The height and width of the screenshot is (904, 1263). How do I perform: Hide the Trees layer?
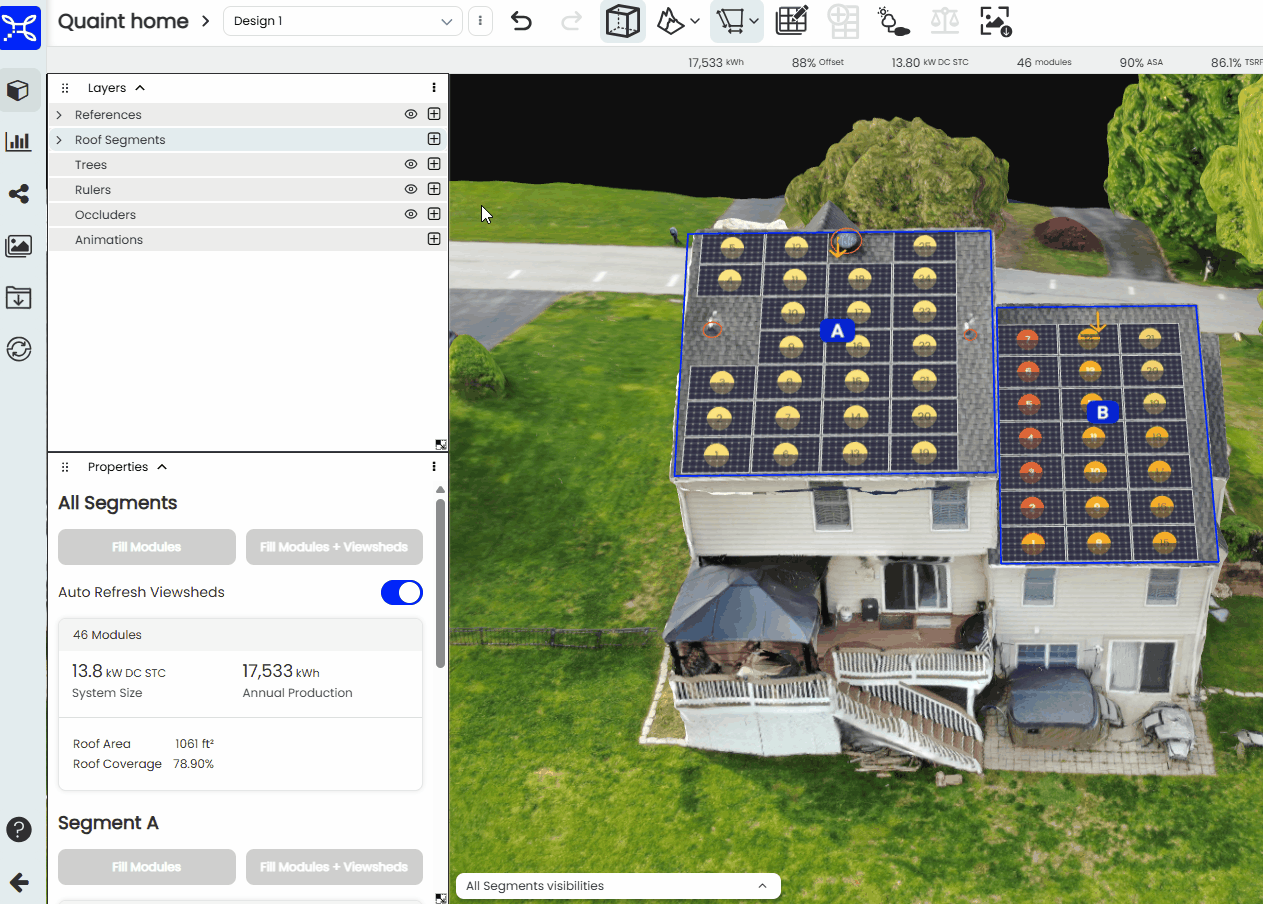[x=410, y=164]
